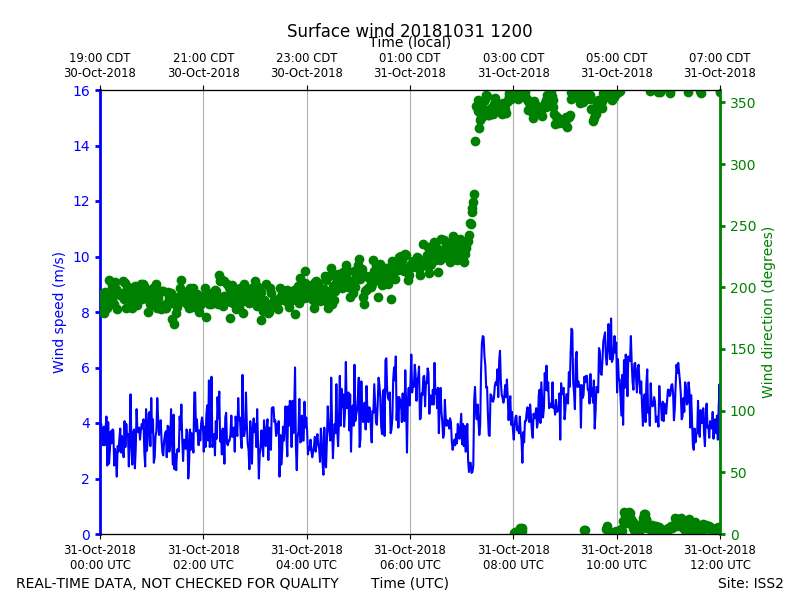The height and width of the screenshot is (600, 800).
Task: Click the '07:00 CDT 31-Oct-2018' tick label
Action: pos(720,65)
